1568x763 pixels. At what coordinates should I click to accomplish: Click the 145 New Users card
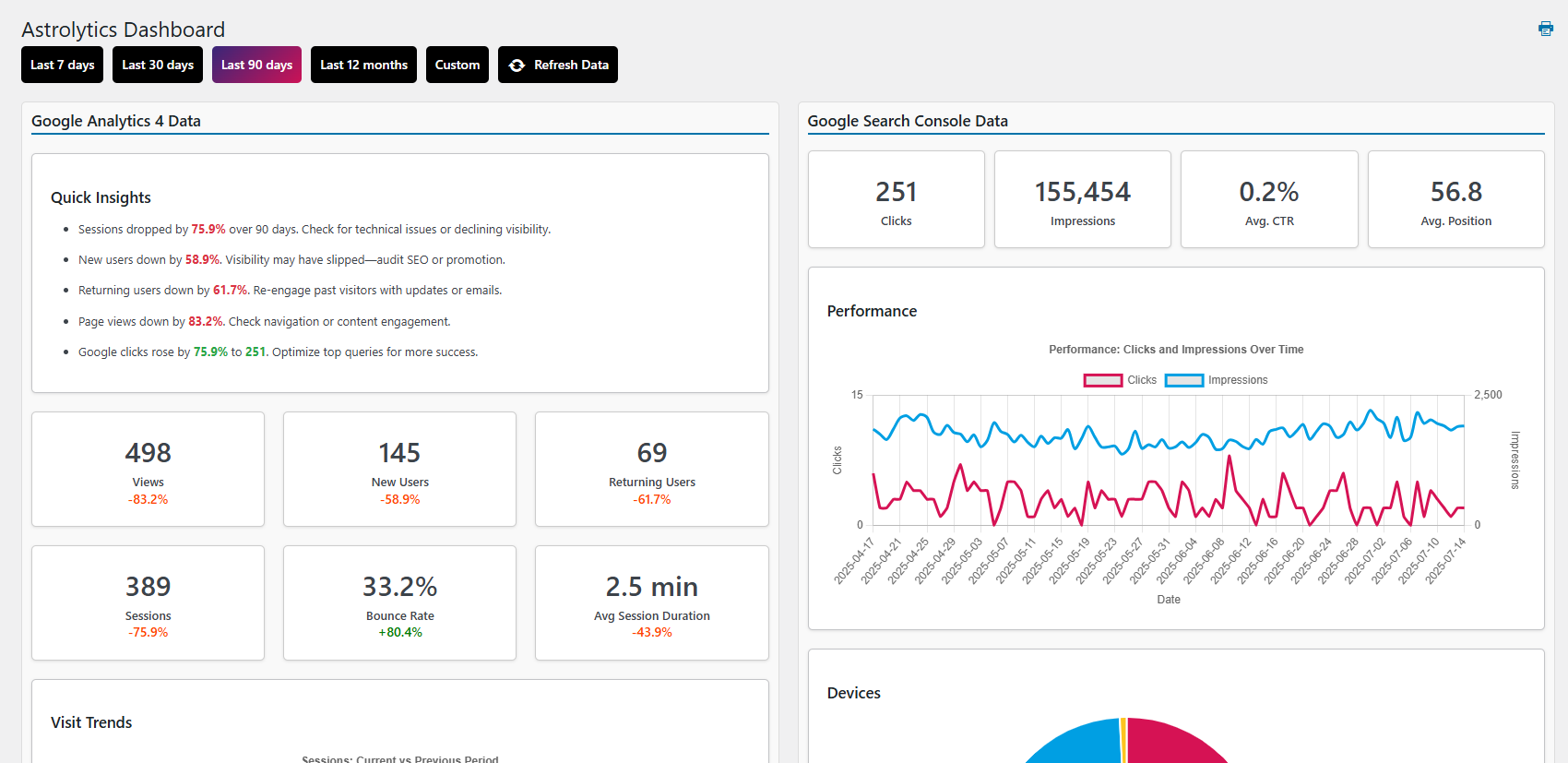[x=399, y=469]
